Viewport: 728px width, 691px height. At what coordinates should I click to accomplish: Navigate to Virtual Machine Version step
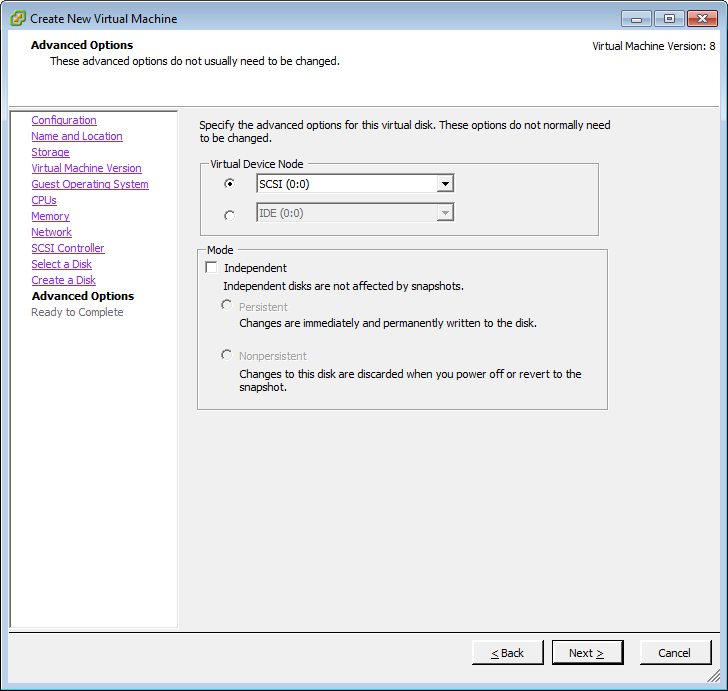point(86,168)
